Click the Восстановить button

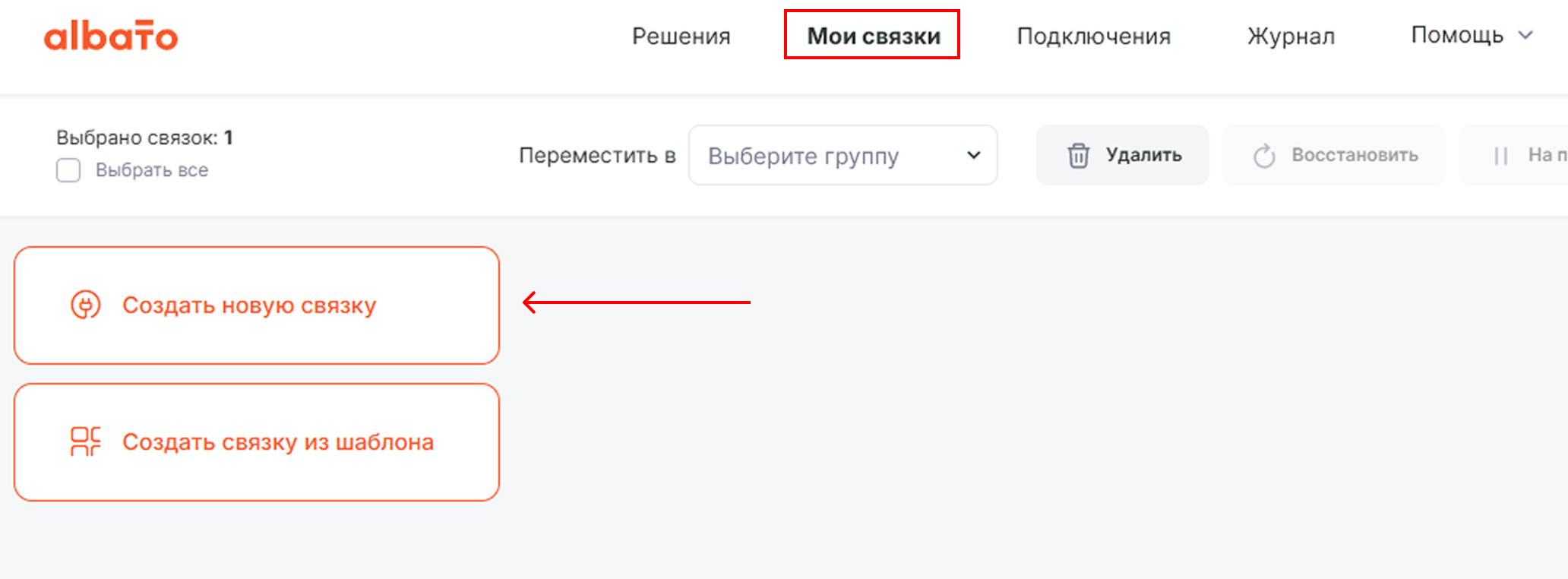(x=1334, y=155)
